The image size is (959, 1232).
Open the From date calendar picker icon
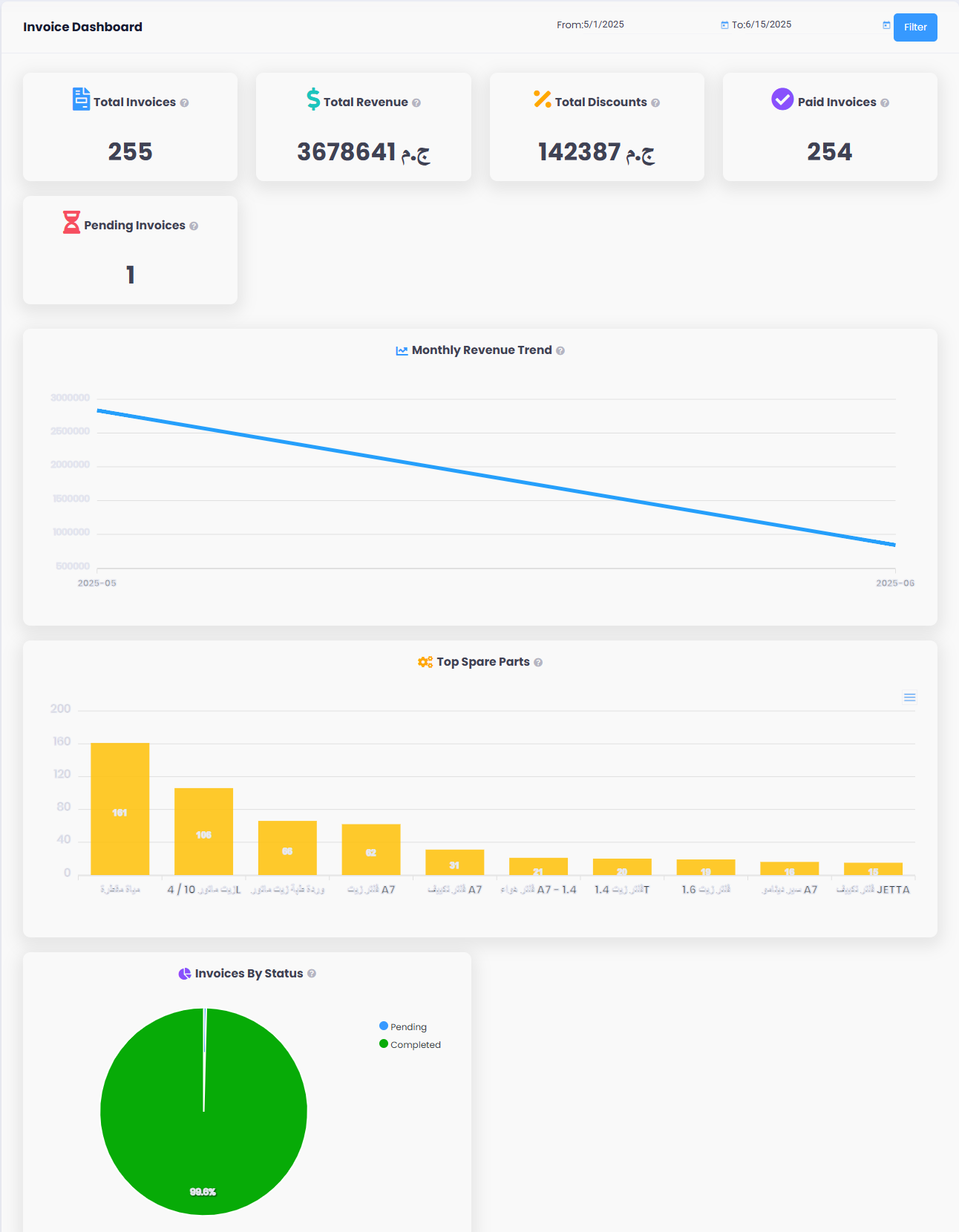coord(724,25)
